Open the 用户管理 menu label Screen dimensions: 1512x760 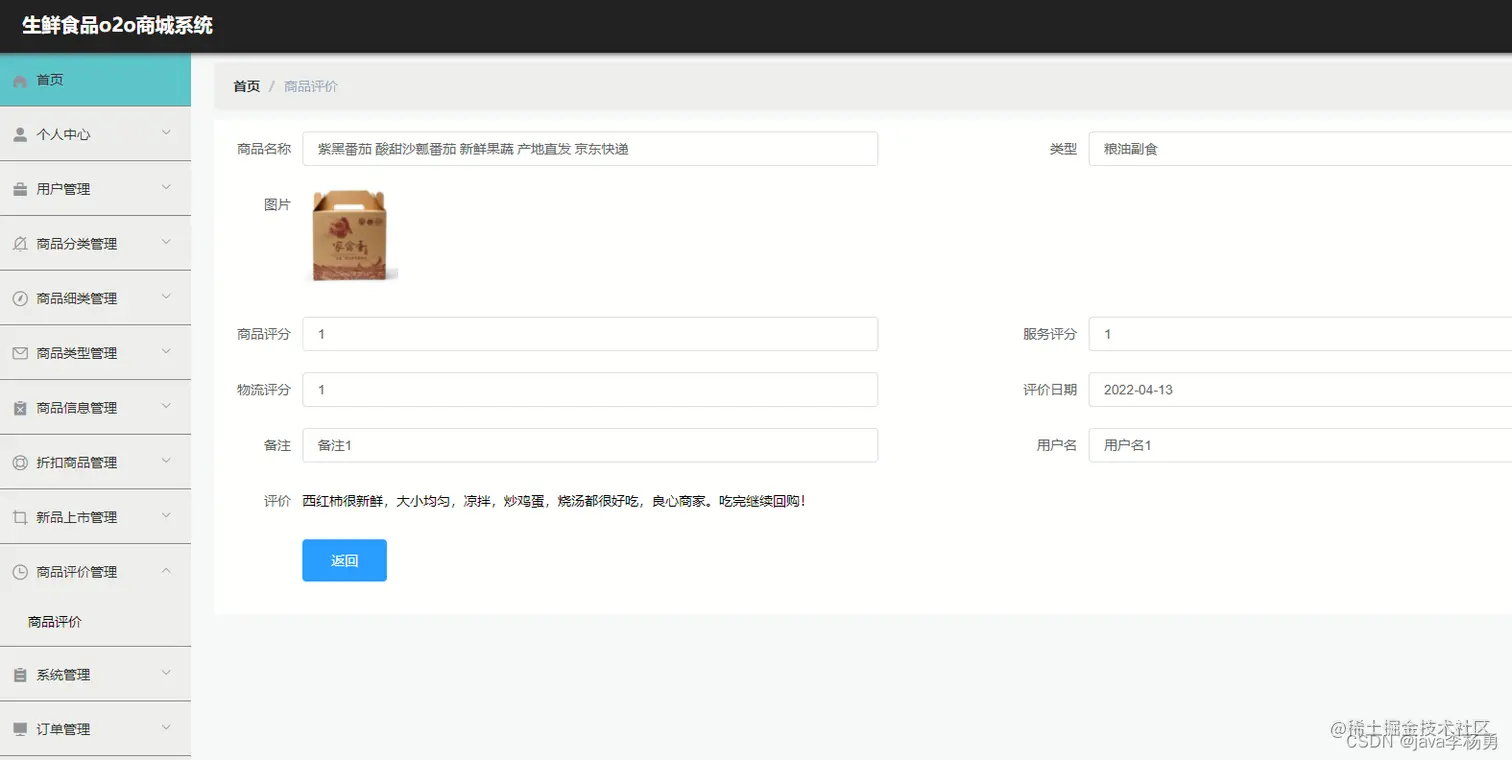point(63,190)
